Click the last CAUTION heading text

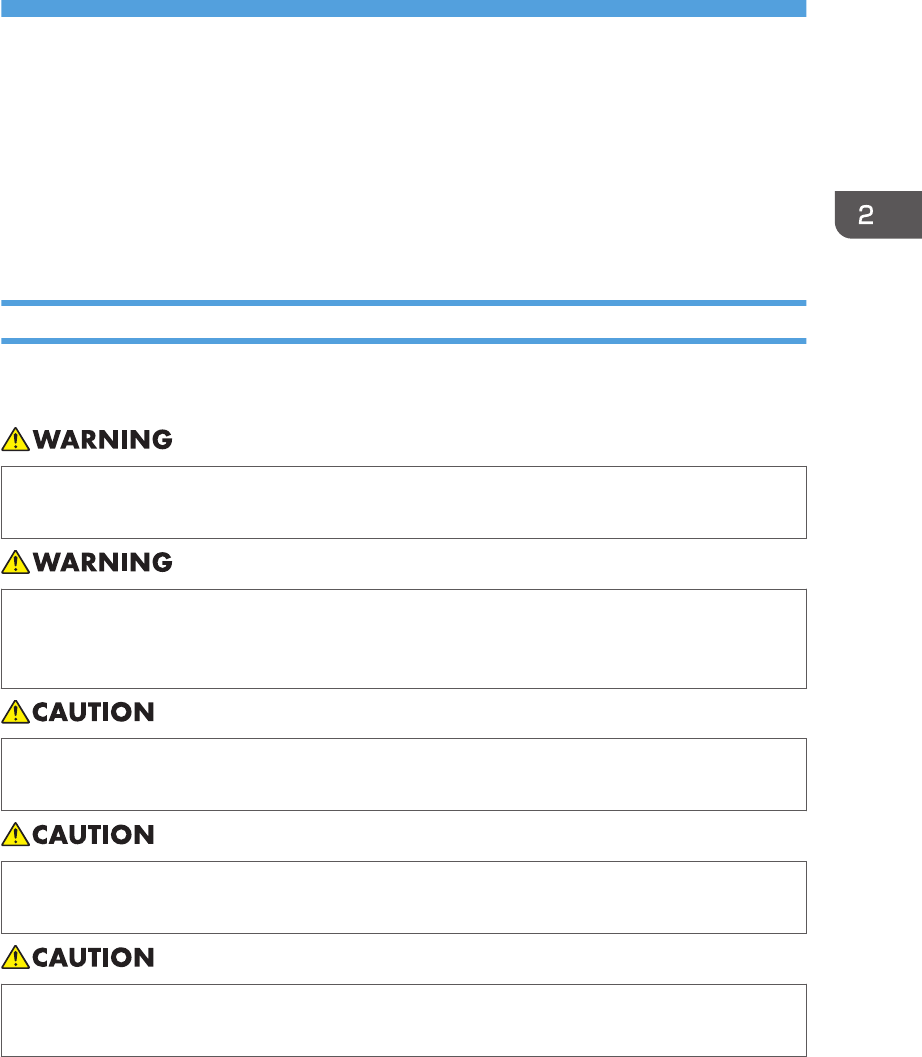(92, 958)
